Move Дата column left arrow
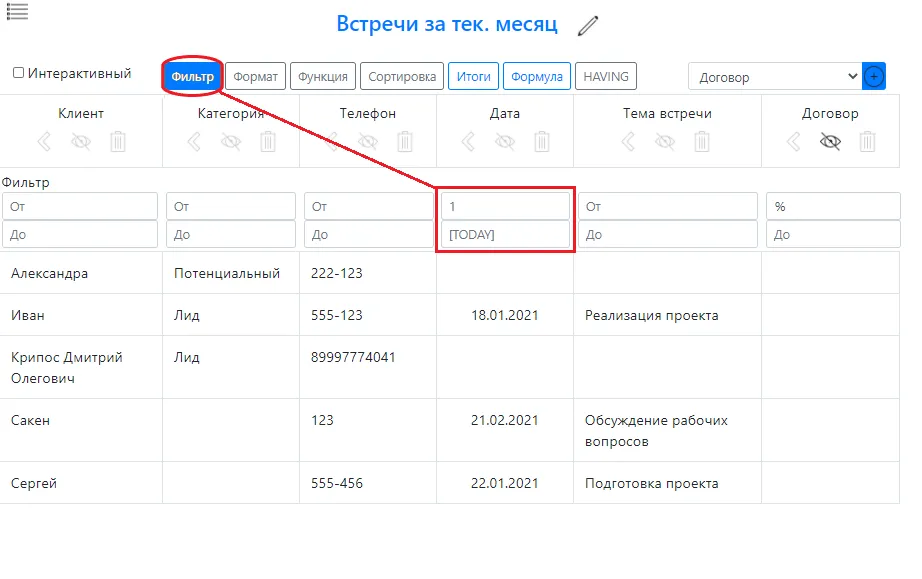The height and width of the screenshot is (579, 922). (x=468, y=142)
